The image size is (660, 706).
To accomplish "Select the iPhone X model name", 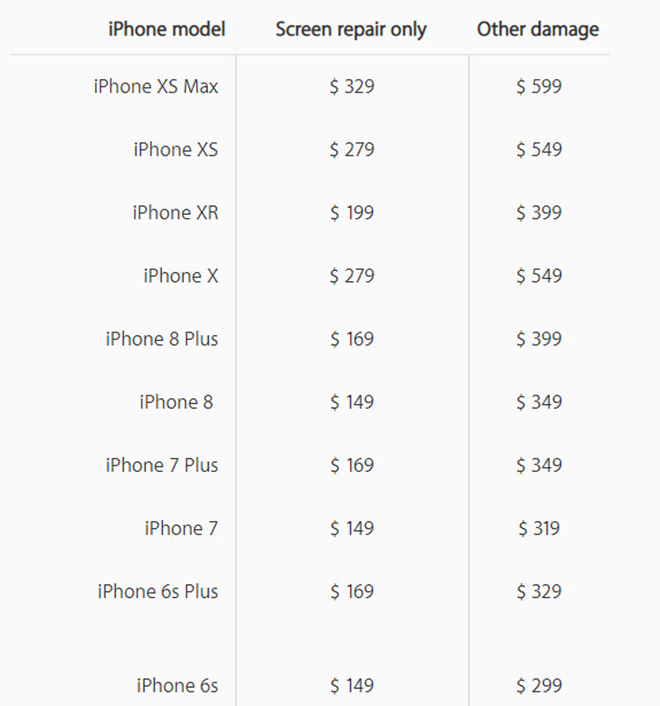I will [181, 275].
